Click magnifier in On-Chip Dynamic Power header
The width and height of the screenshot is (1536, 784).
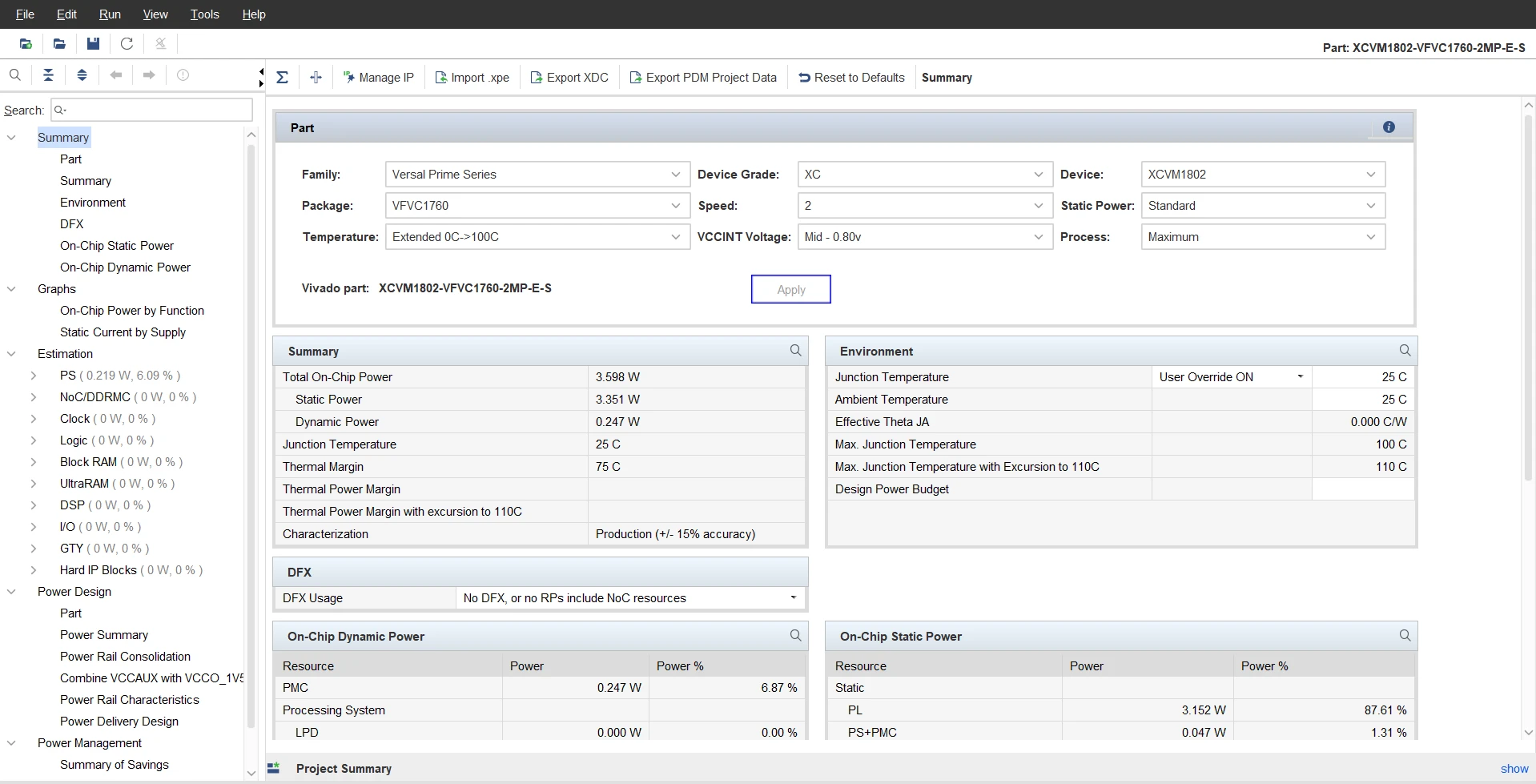[x=795, y=636]
